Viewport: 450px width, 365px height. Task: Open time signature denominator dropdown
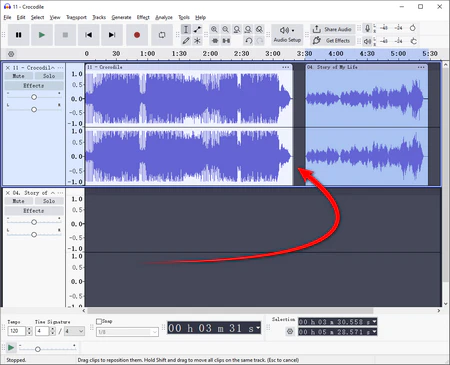(74, 331)
